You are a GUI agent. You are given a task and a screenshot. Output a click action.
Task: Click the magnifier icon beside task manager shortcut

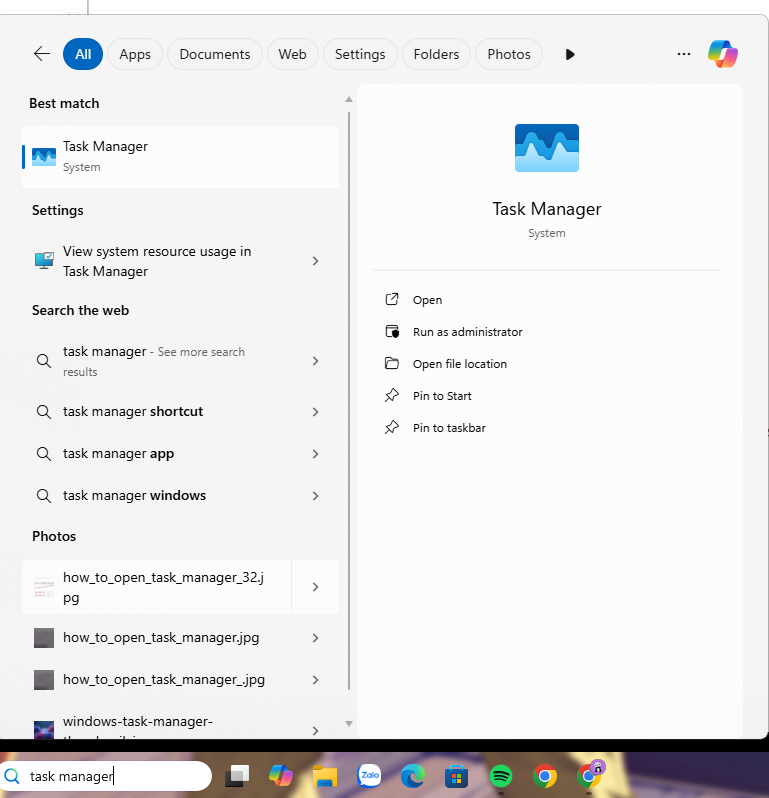(x=44, y=412)
